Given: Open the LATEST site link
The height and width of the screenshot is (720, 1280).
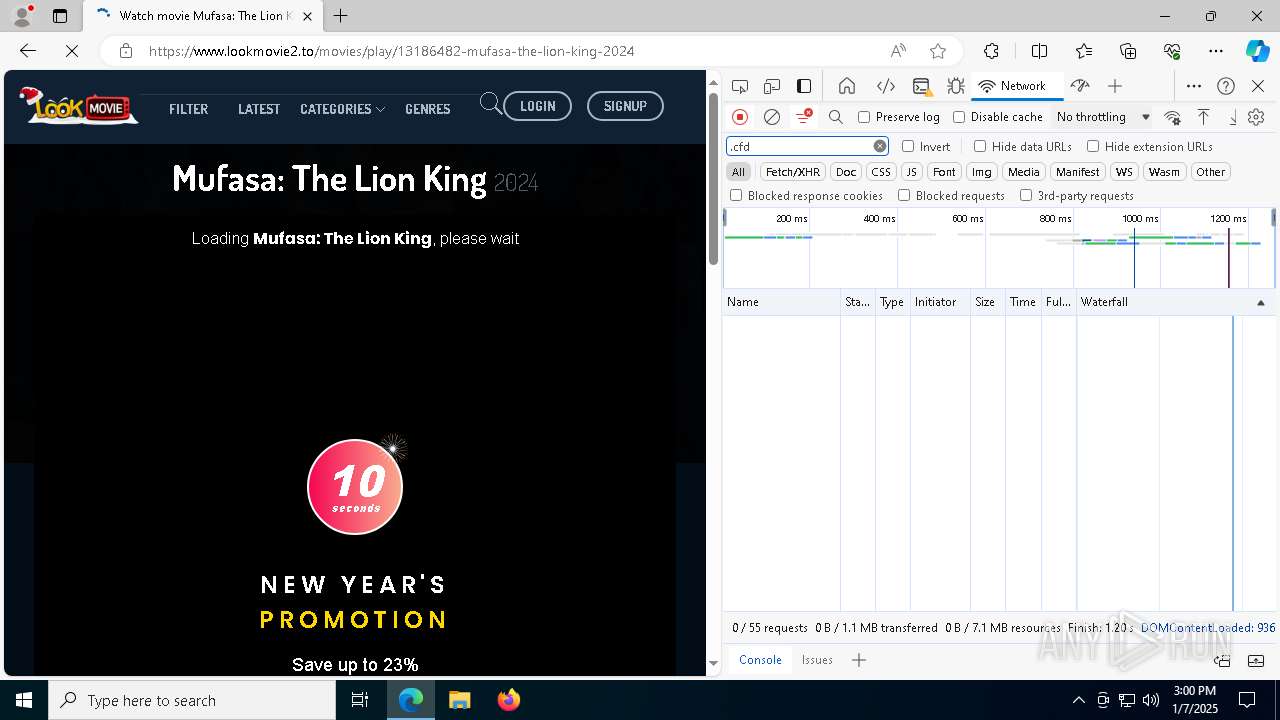Looking at the screenshot, I should [259, 109].
